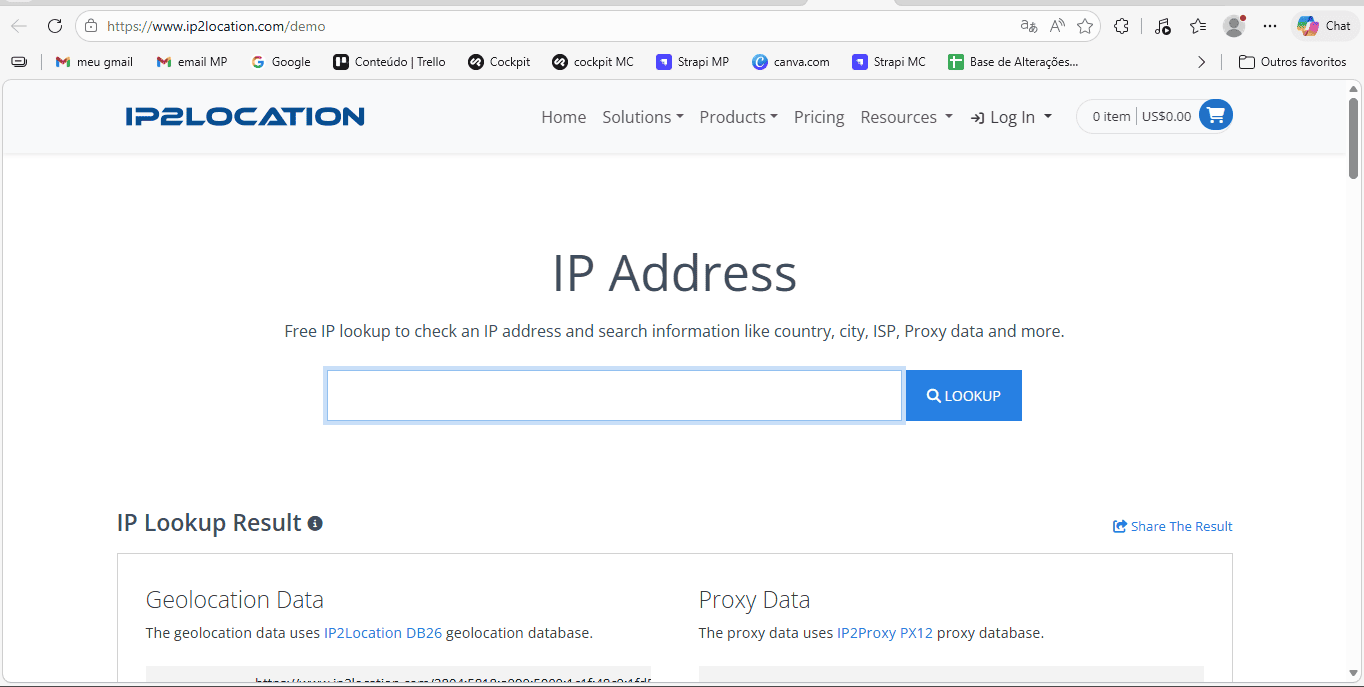Click scrollbar up arrow
This screenshot has height=687, width=1364.
tap(1353, 88)
